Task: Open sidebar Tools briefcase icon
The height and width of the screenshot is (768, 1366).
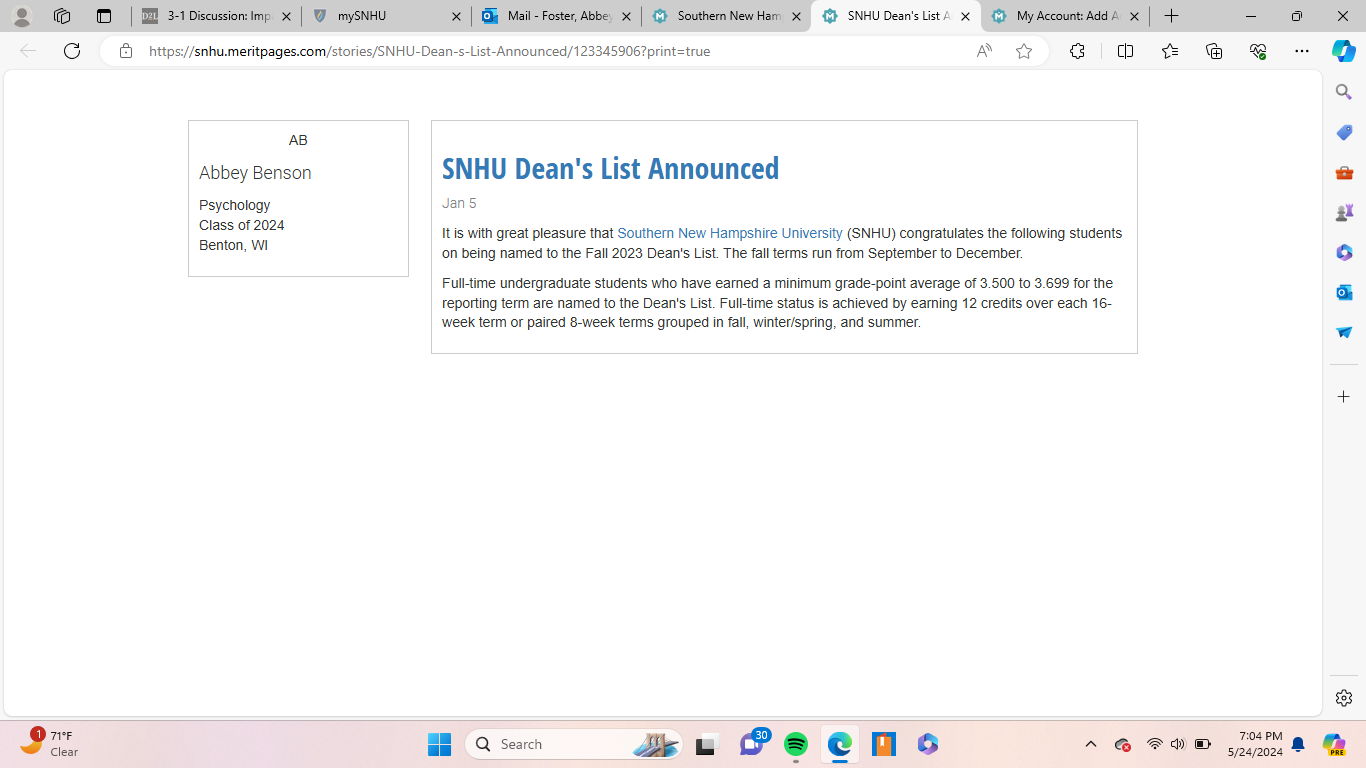Action: click(1344, 172)
